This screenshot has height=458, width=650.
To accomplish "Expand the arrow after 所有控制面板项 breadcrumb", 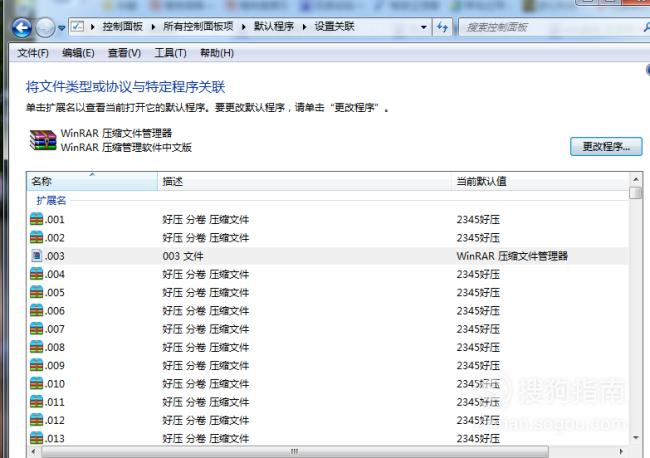I will pos(243,27).
